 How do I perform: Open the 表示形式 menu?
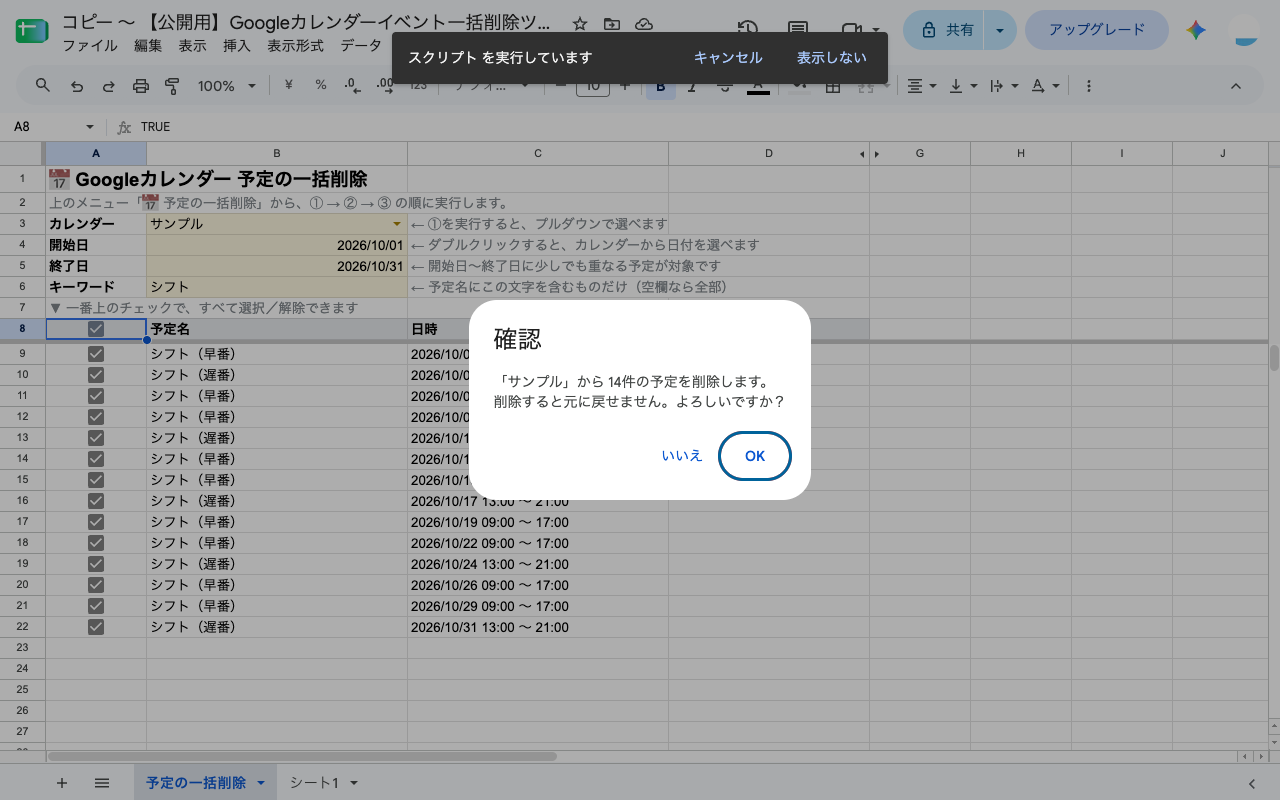click(295, 46)
